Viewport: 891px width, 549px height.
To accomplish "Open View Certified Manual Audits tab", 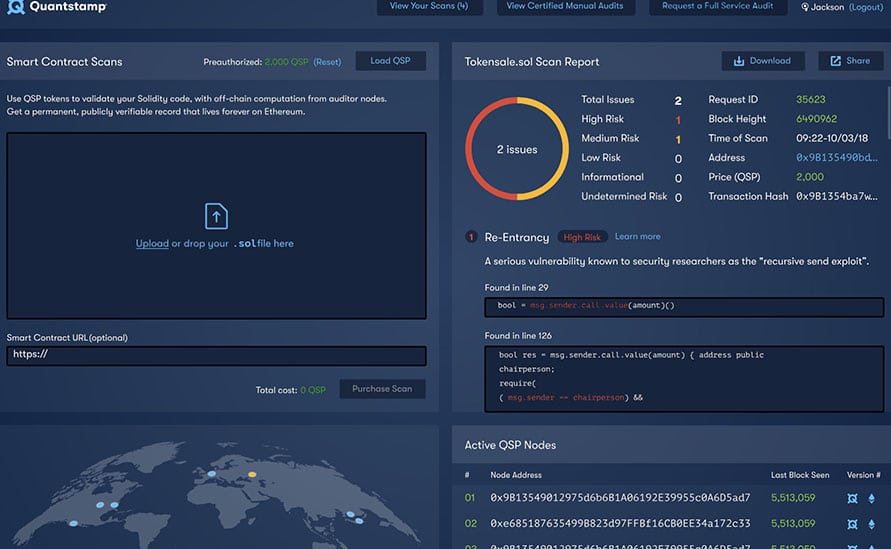I will 565,6.
